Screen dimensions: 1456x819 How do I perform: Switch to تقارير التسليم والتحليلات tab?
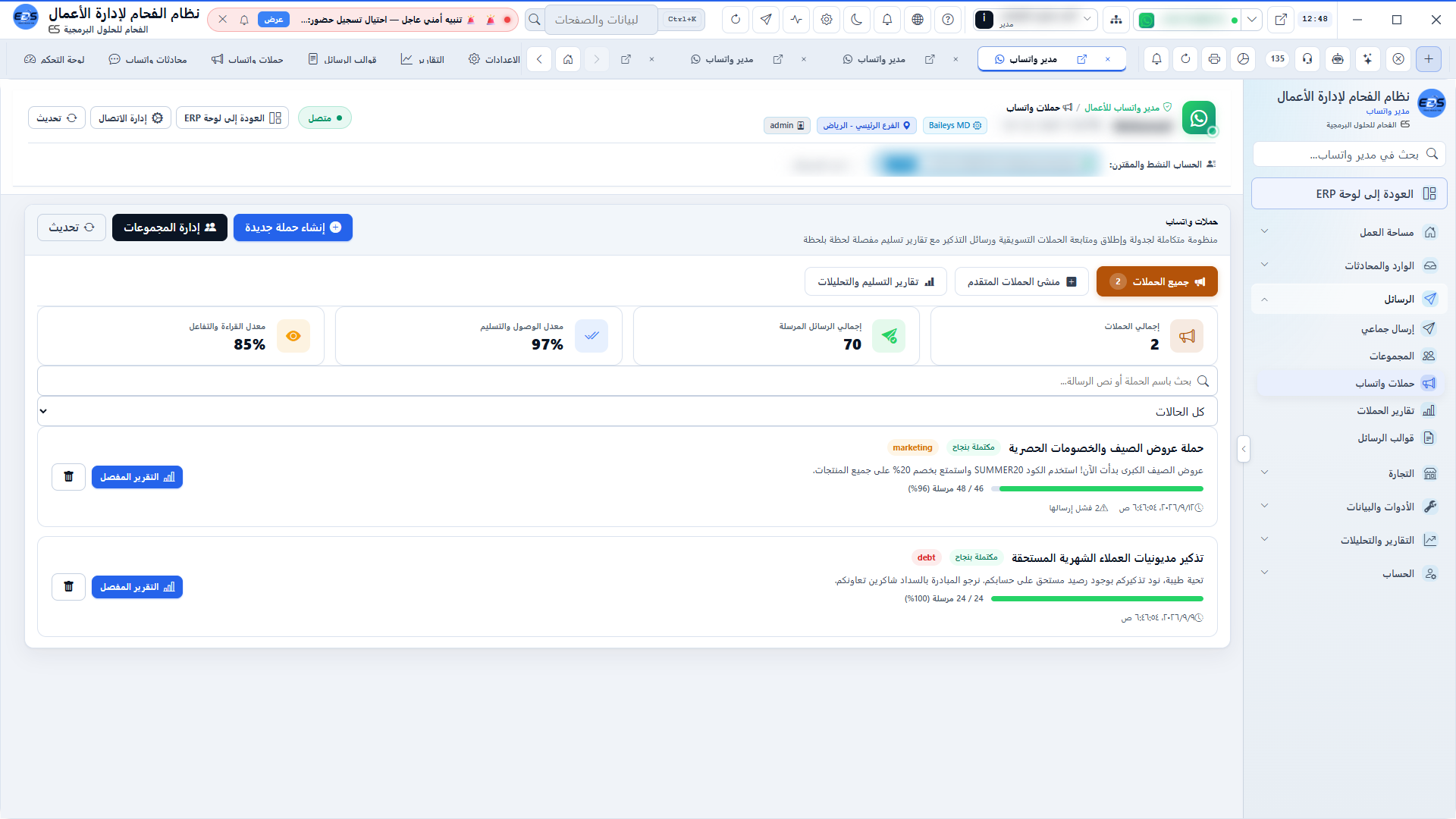point(875,281)
